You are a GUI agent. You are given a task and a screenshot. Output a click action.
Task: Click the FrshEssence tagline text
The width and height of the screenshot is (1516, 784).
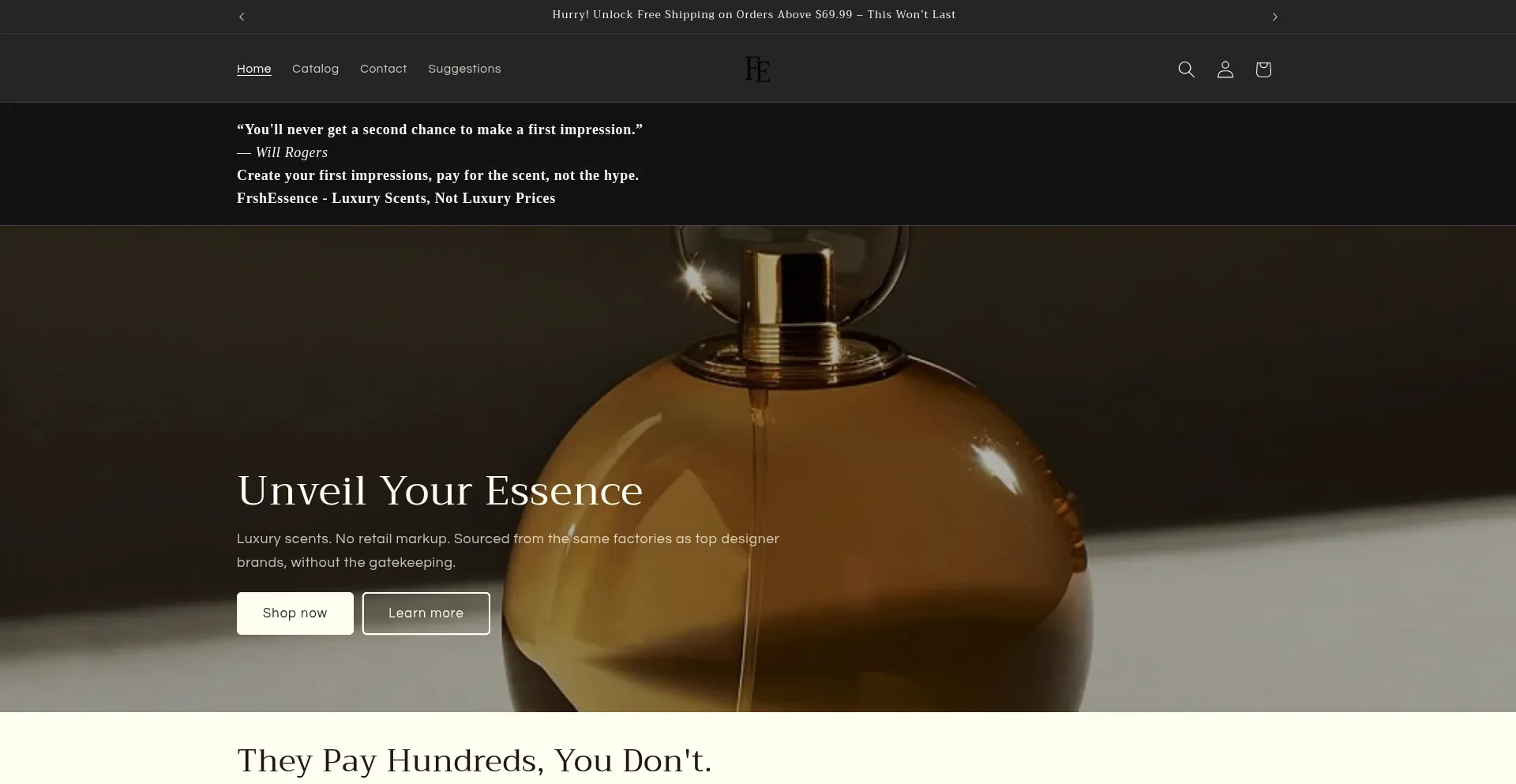point(396,198)
